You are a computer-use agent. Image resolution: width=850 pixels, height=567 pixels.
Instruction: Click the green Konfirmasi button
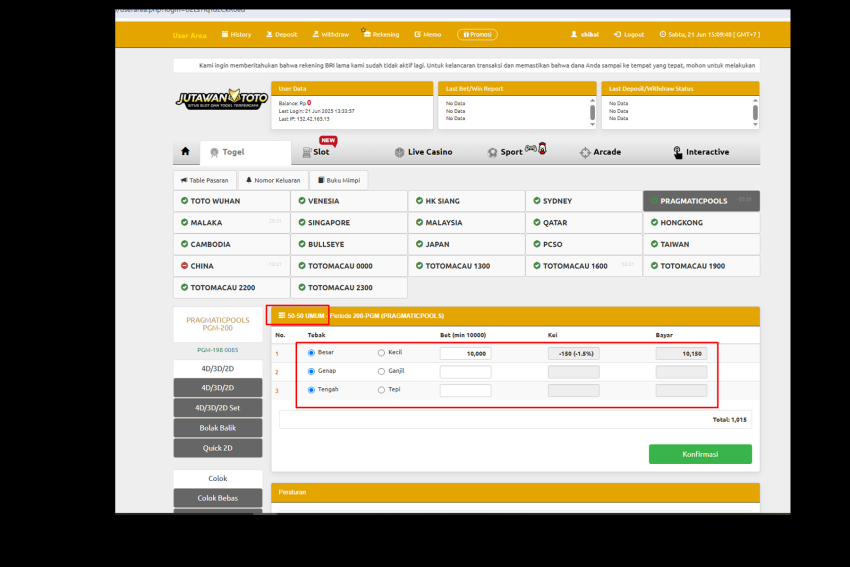point(700,454)
